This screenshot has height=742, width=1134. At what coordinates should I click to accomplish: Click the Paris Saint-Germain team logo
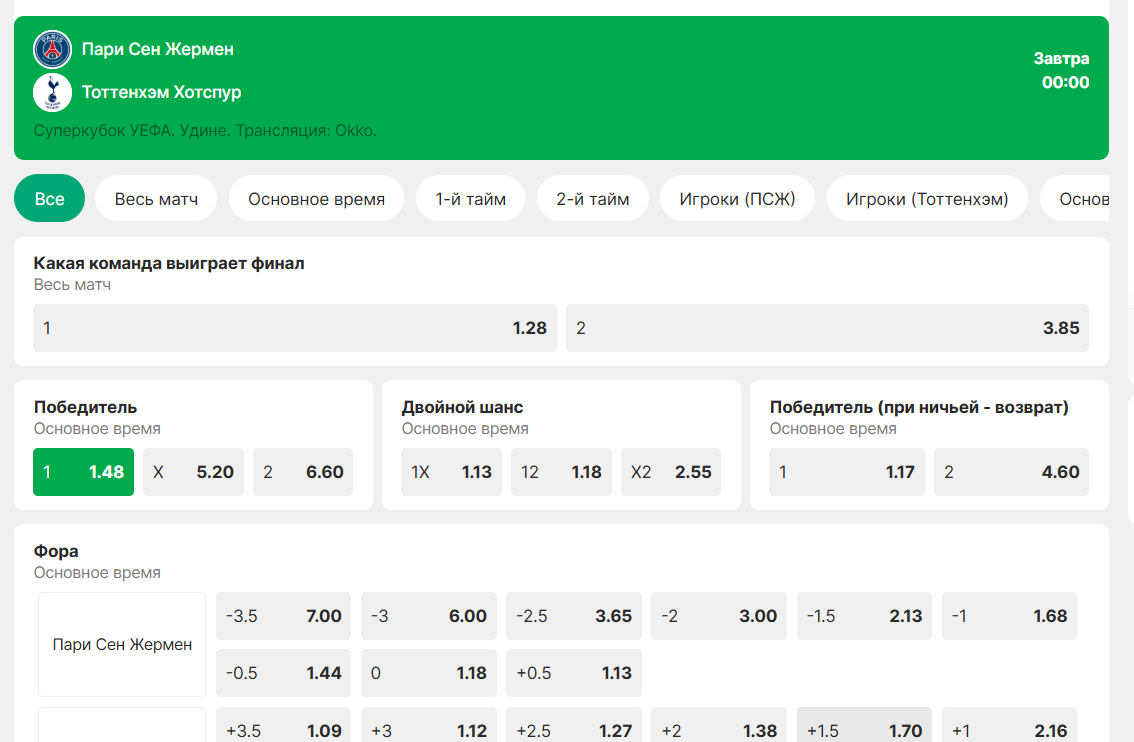pyautogui.click(x=52, y=49)
